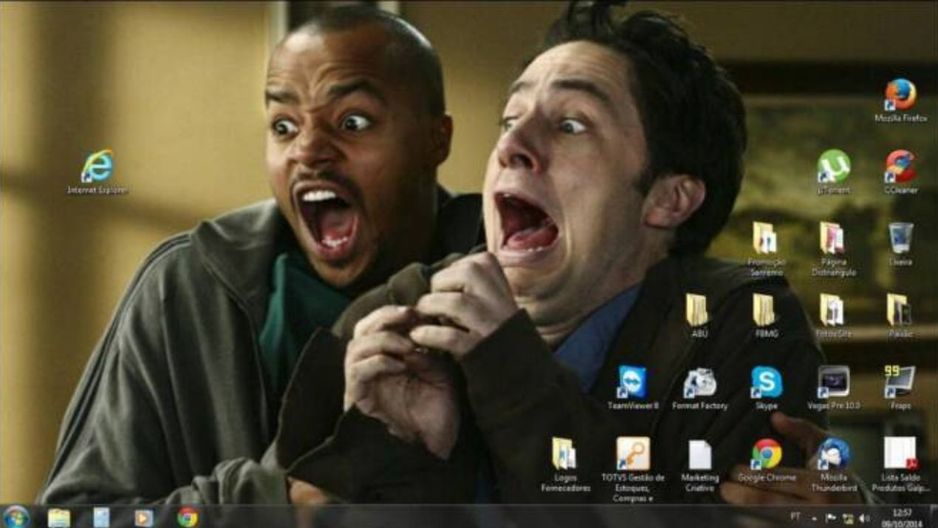
Task: Launch the Fraps shortcut
Action: point(900,382)
